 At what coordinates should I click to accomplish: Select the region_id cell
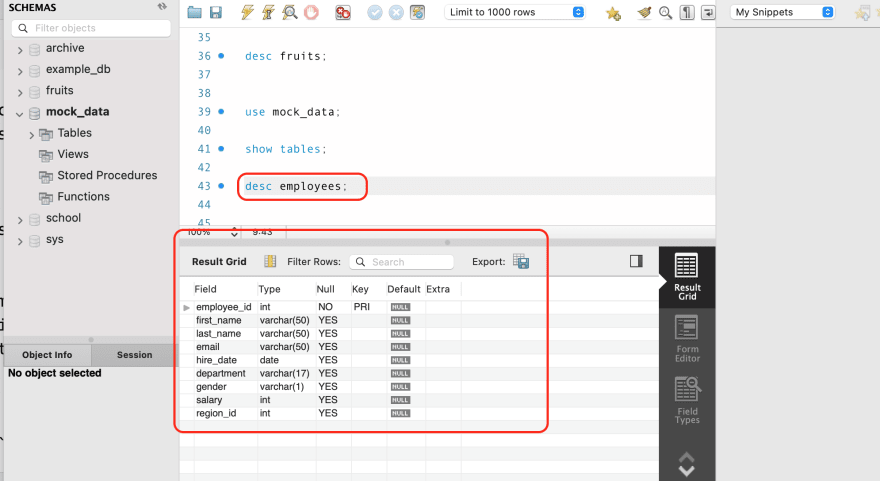(x=224, y=413)
